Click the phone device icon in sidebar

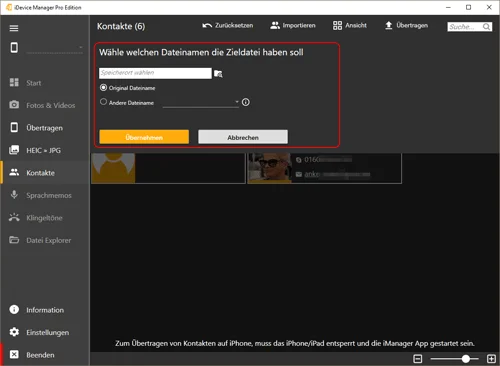click(14, 48)
